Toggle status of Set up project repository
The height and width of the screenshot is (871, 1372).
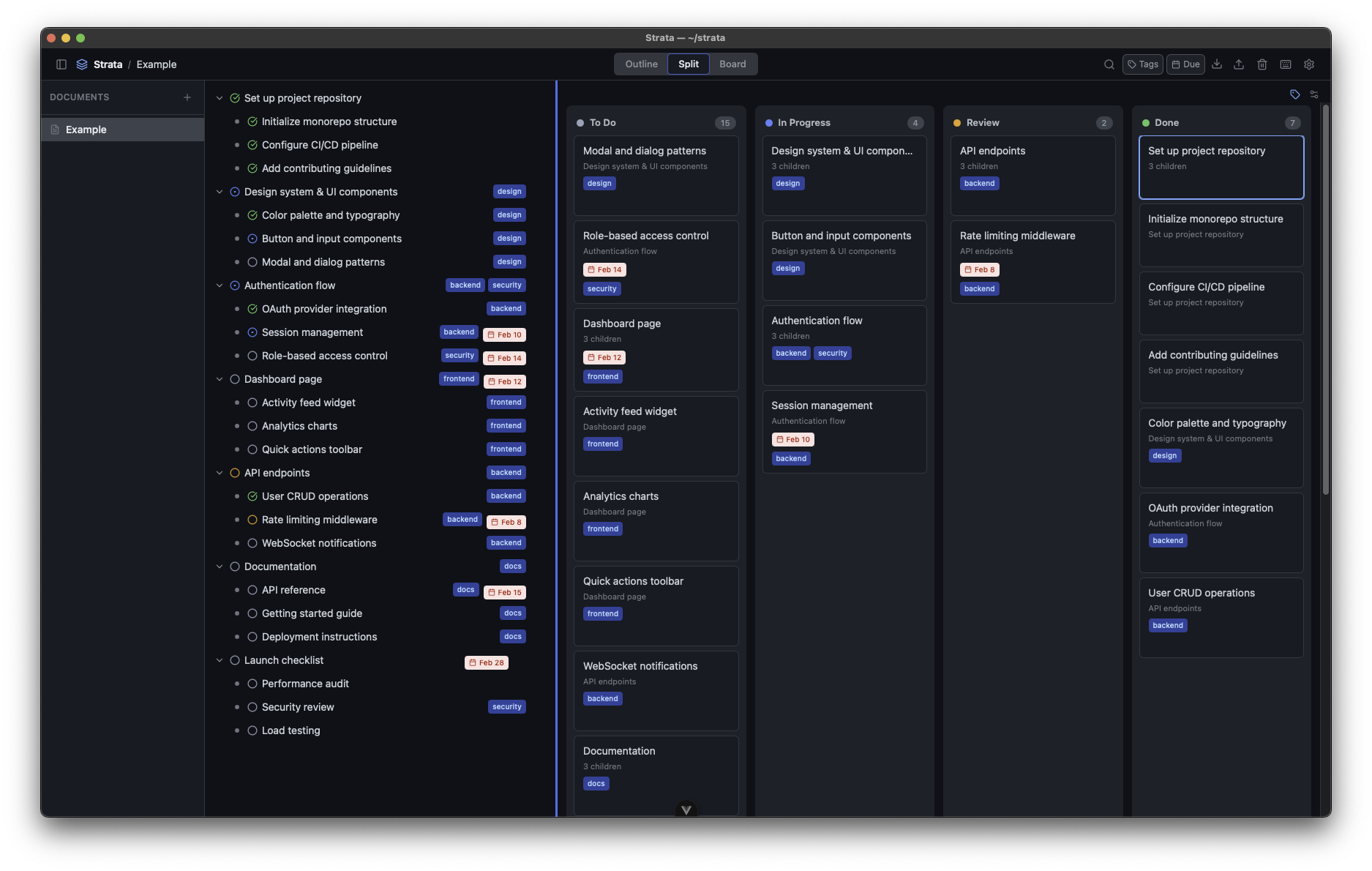click(235, 98)
